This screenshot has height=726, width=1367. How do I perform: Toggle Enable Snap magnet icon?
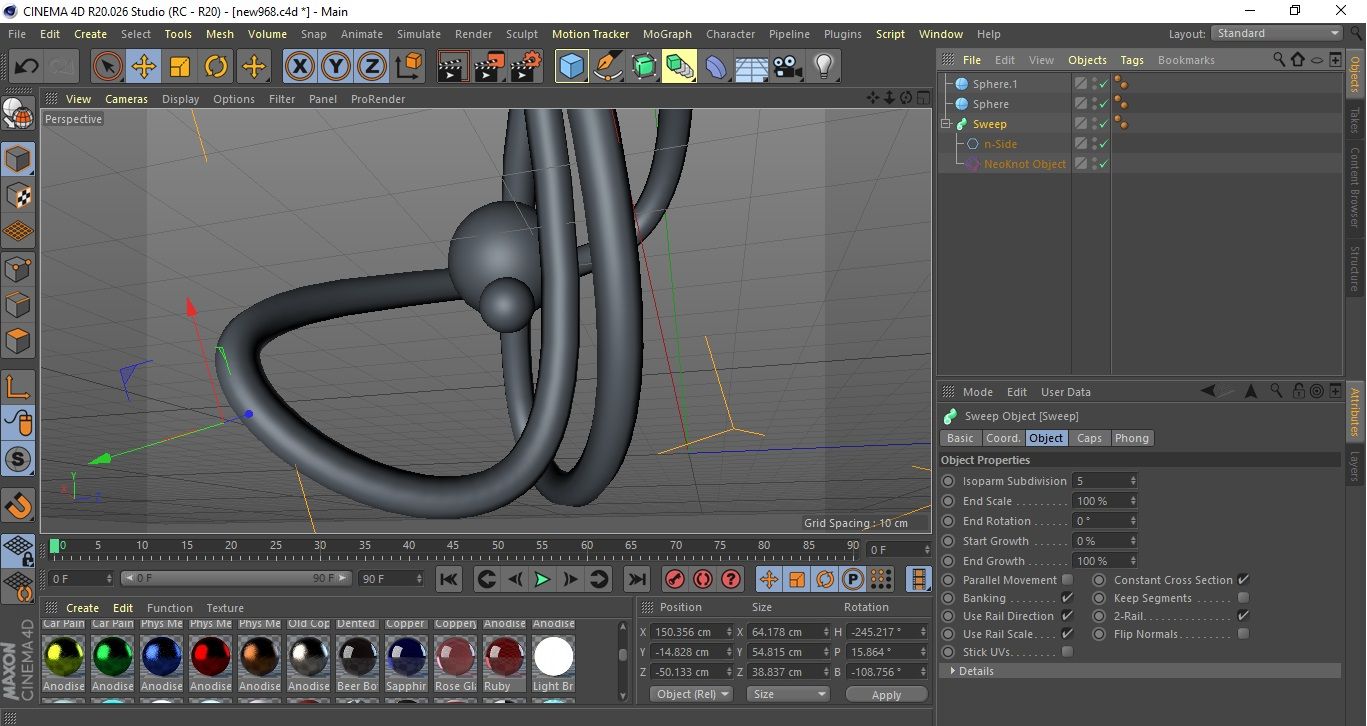click(x=19, y=505)
